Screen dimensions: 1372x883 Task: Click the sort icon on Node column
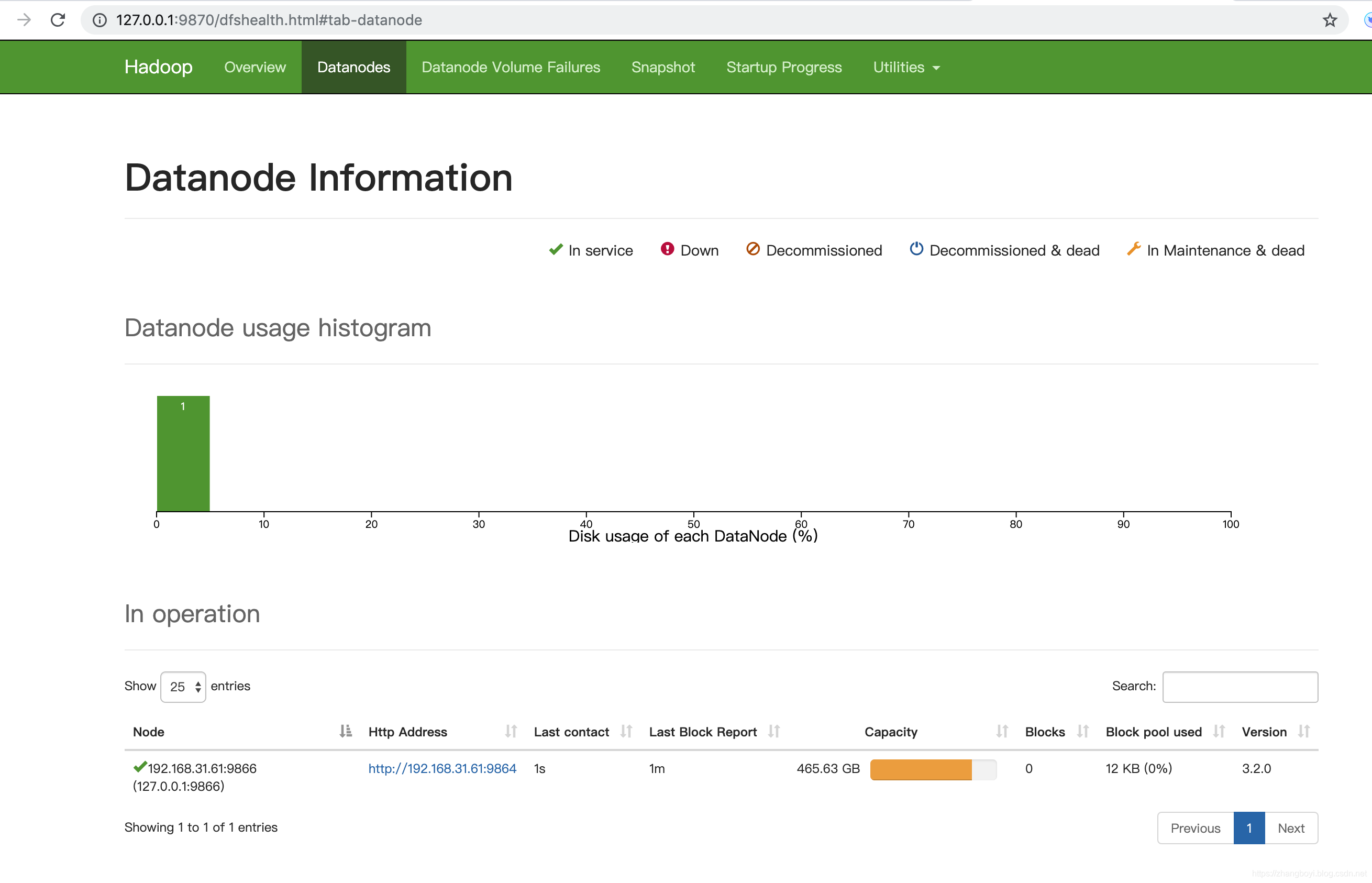(345, 731)
